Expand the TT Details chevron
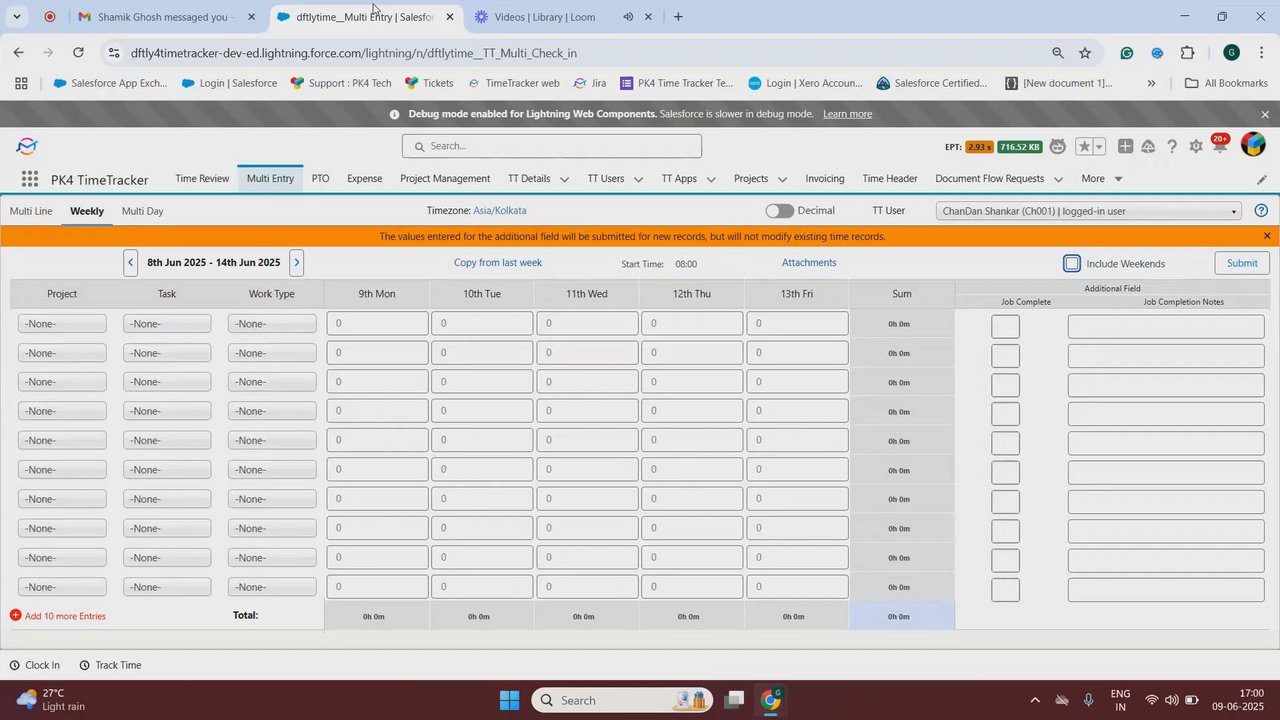Viewport: 1280px width, 720px height. [564, 180]
